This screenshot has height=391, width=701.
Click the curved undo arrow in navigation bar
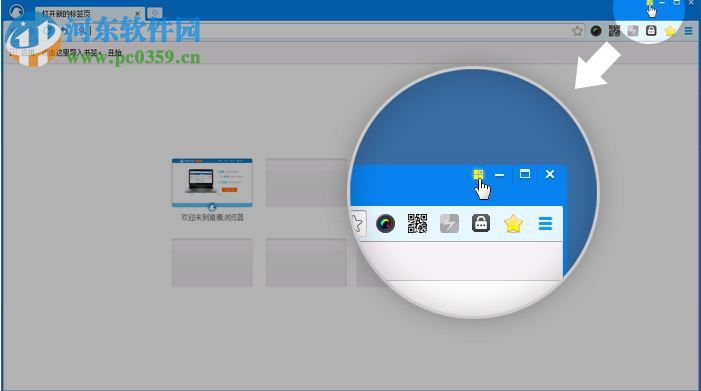[65, 31]
